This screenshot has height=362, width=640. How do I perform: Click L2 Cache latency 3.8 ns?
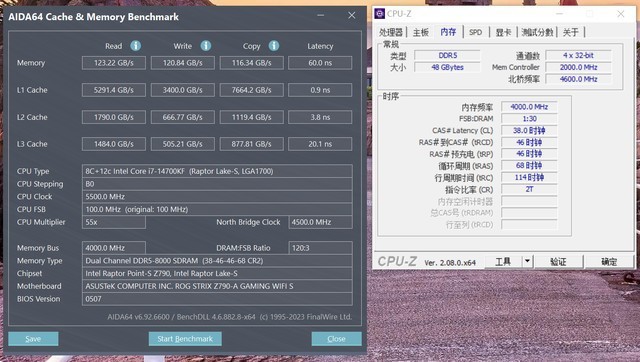pos(320,117)
